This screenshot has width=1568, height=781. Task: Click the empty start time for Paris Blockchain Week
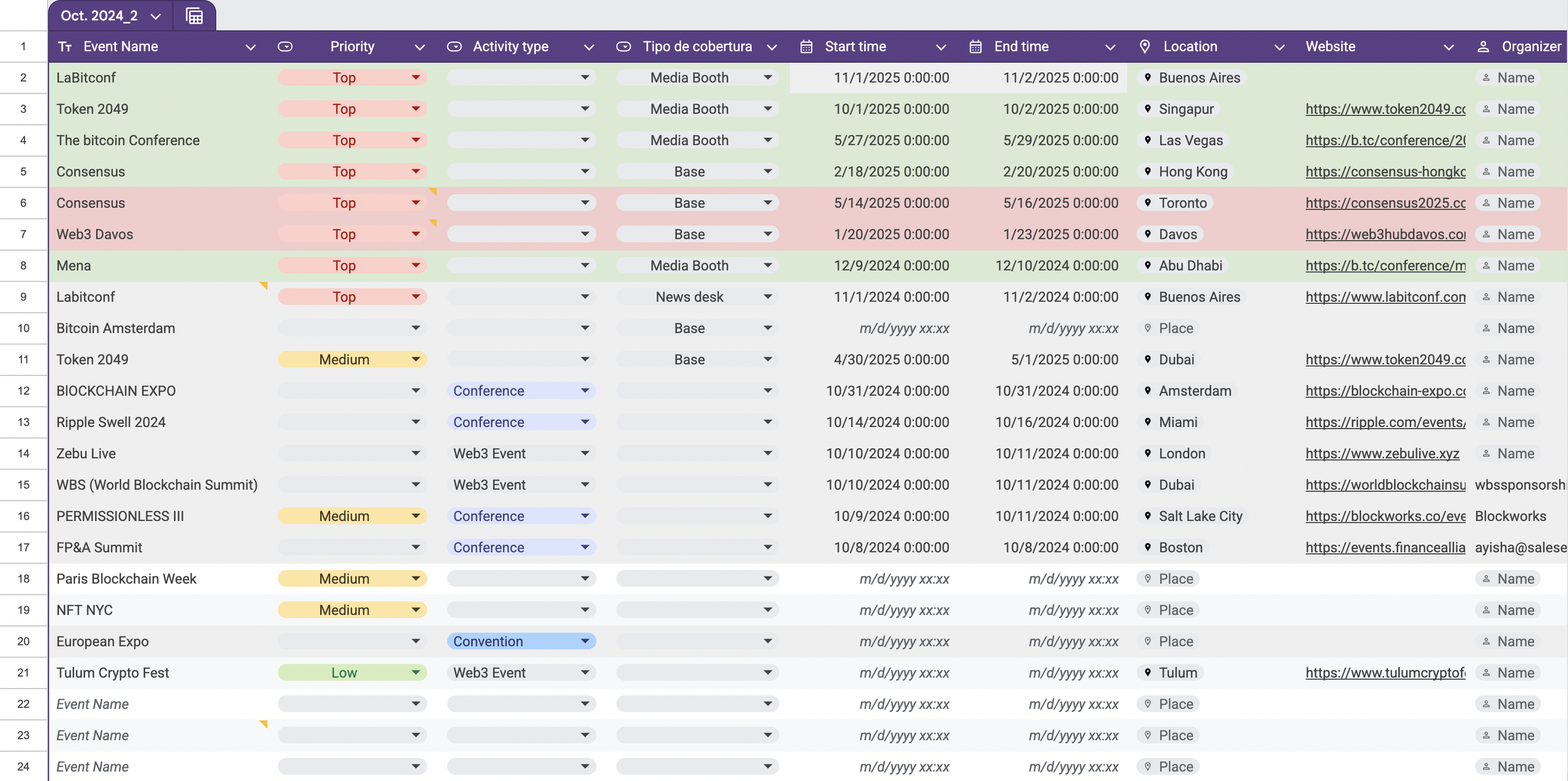click(874, 579)
